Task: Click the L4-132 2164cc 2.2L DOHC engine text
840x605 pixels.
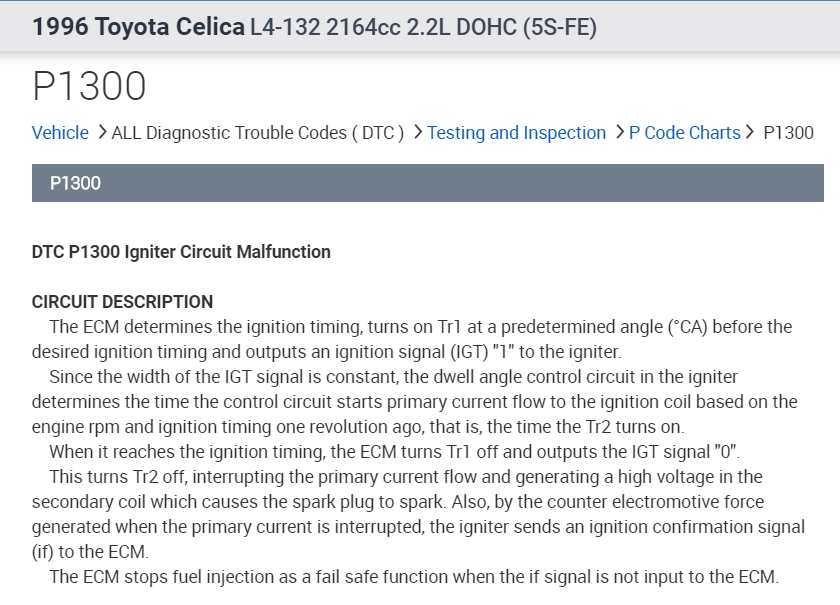Action: (423, 26)
